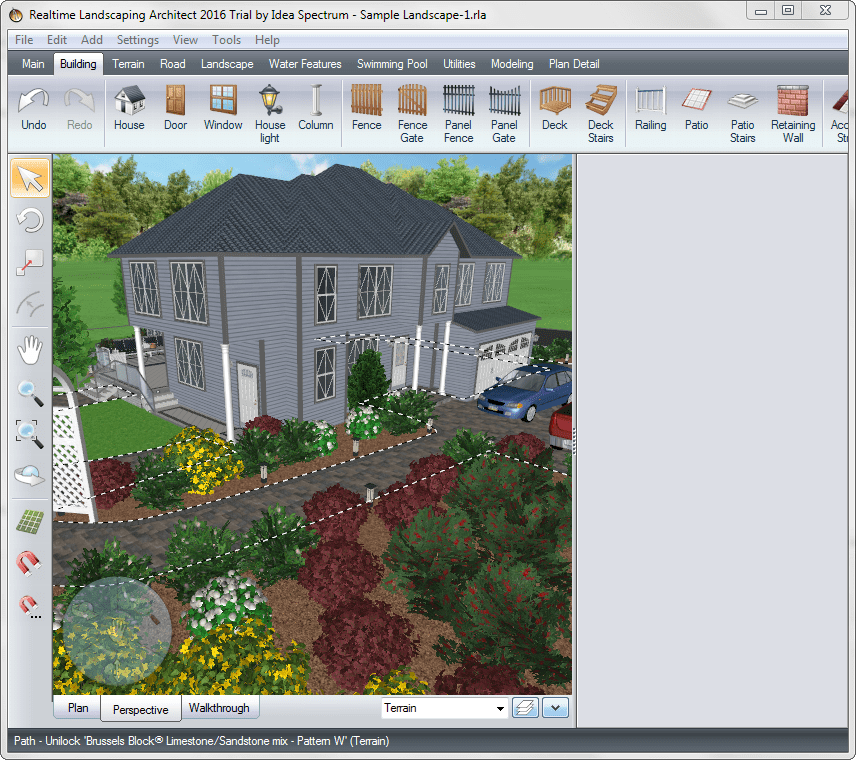
Task: Switch to the Main ribbon tab
Action: click(x=33, y=64)
